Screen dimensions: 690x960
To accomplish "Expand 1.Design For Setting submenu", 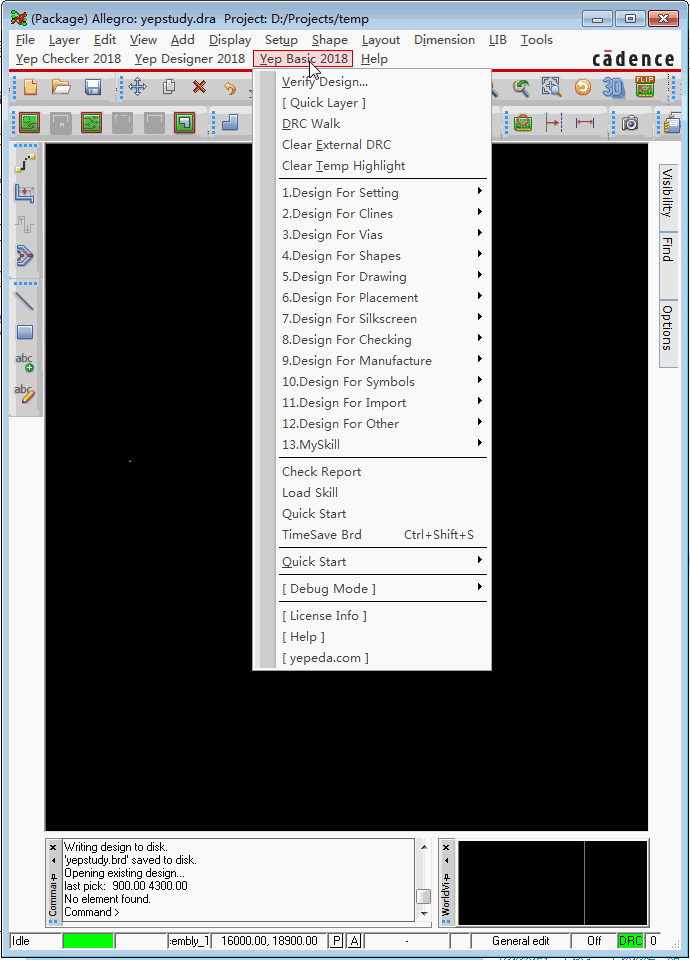I will pyautogui.click(x=383, y=193).
